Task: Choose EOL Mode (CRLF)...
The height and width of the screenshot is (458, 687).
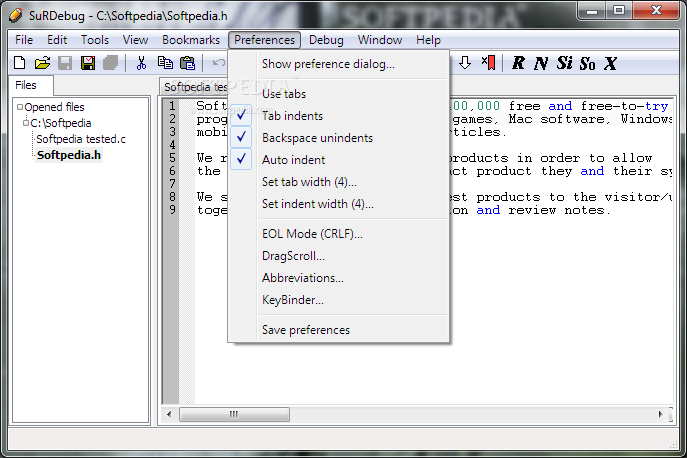Action: 338,234
